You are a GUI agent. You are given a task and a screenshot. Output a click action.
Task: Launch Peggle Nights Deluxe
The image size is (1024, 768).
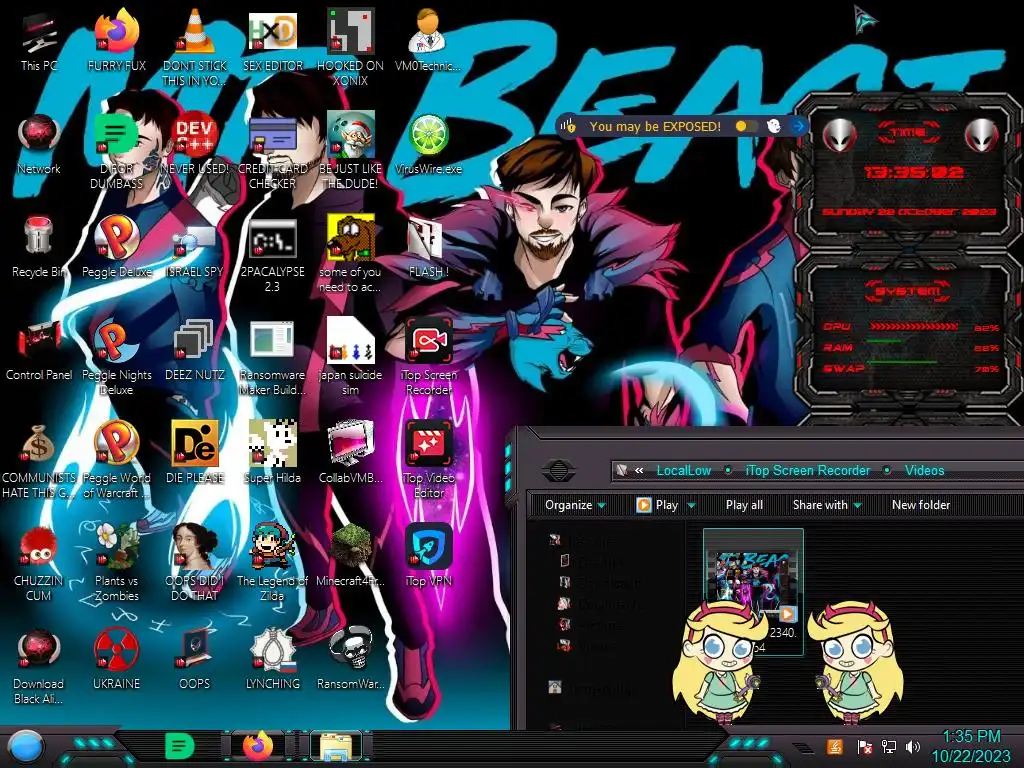[x=117, y=357]
